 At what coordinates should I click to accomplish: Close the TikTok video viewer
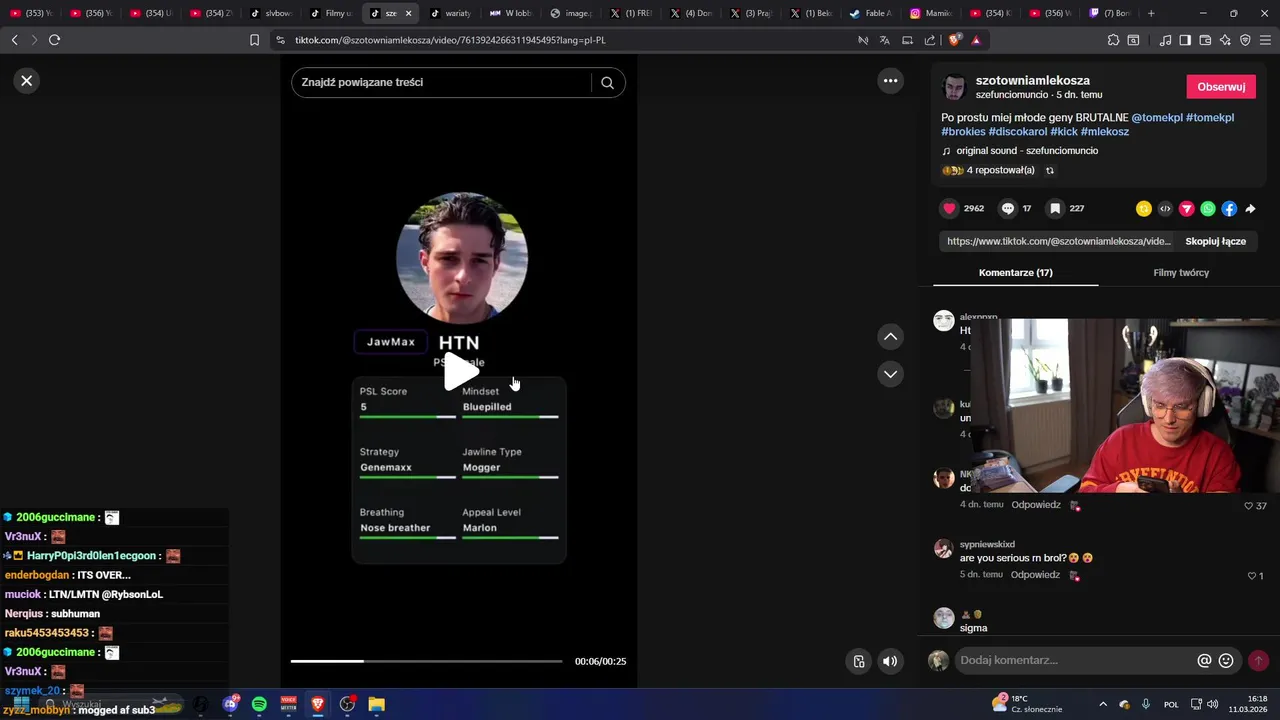pyautogui.click(x=27, y=81)
